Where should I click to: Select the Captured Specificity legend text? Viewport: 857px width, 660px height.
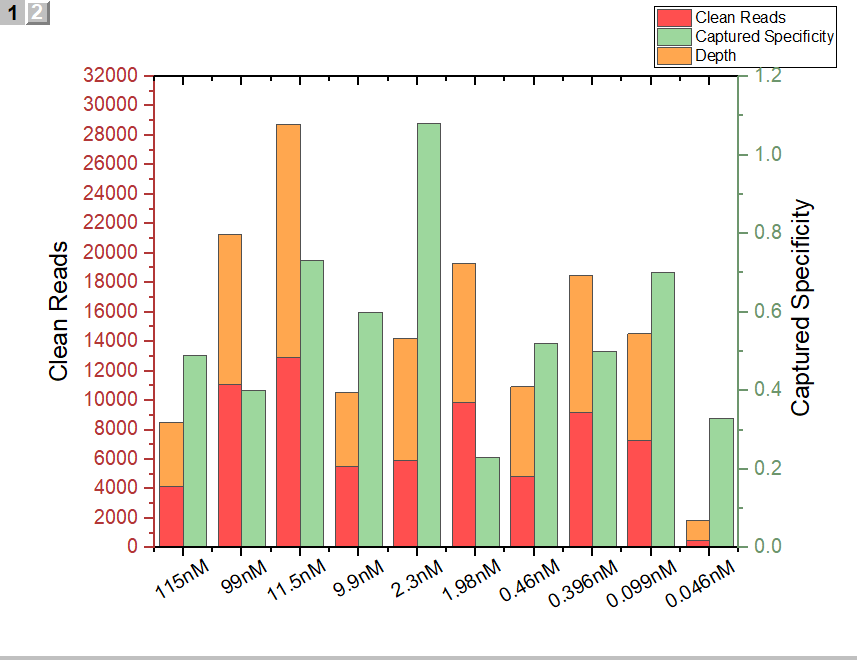click(764, 36)
